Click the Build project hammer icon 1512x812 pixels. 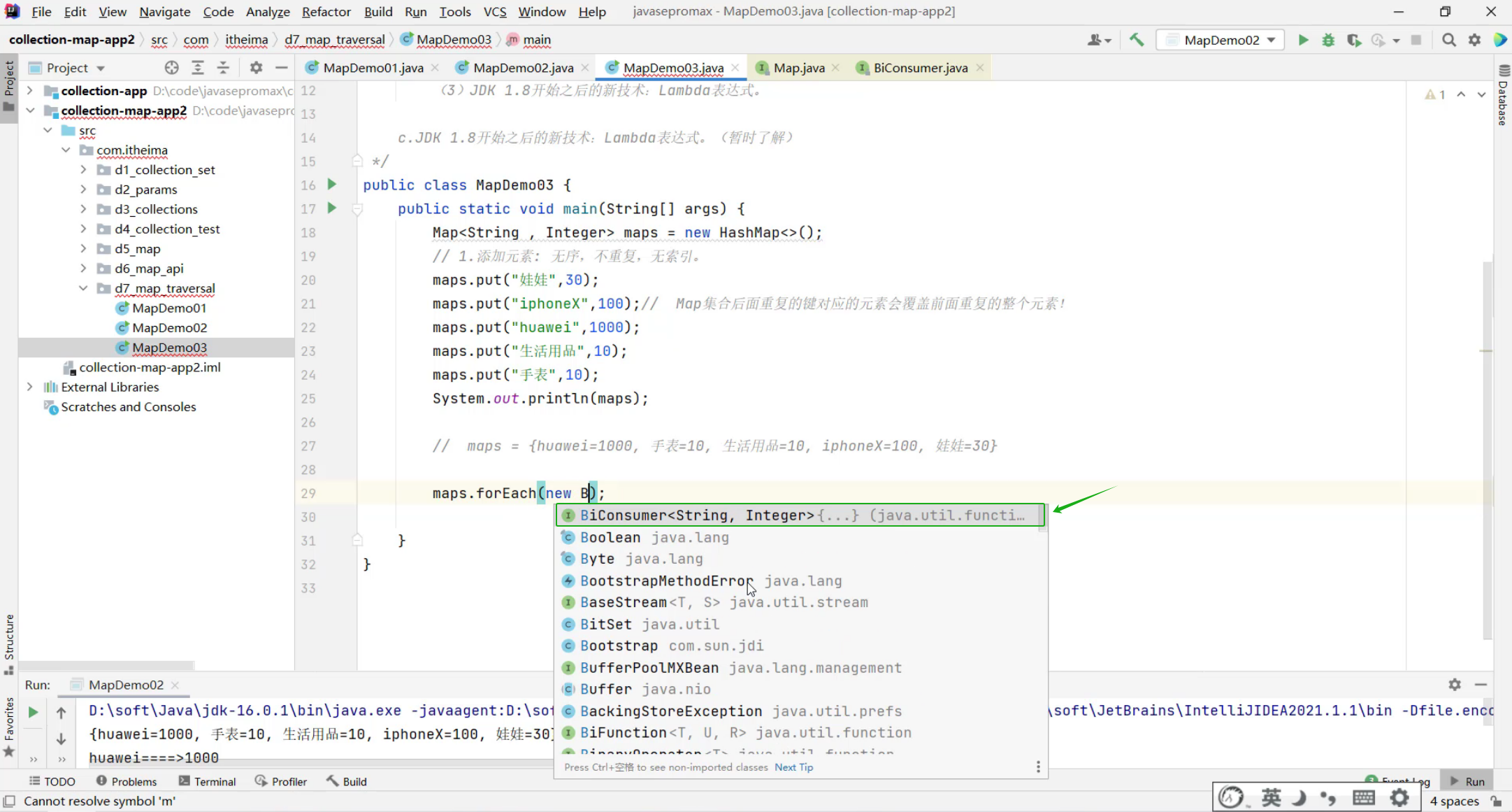(x=1137, y=40)
